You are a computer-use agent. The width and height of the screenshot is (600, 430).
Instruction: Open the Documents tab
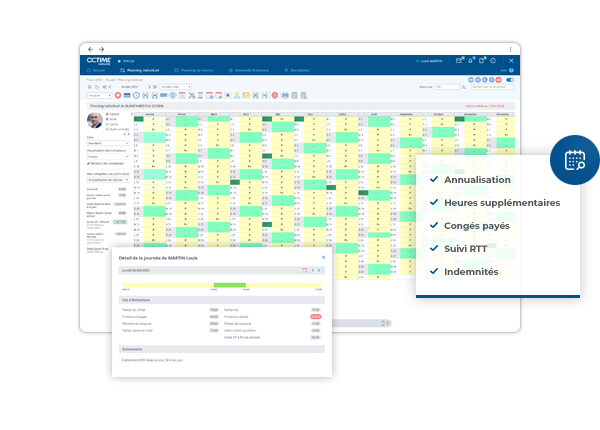tap(297, 70)
